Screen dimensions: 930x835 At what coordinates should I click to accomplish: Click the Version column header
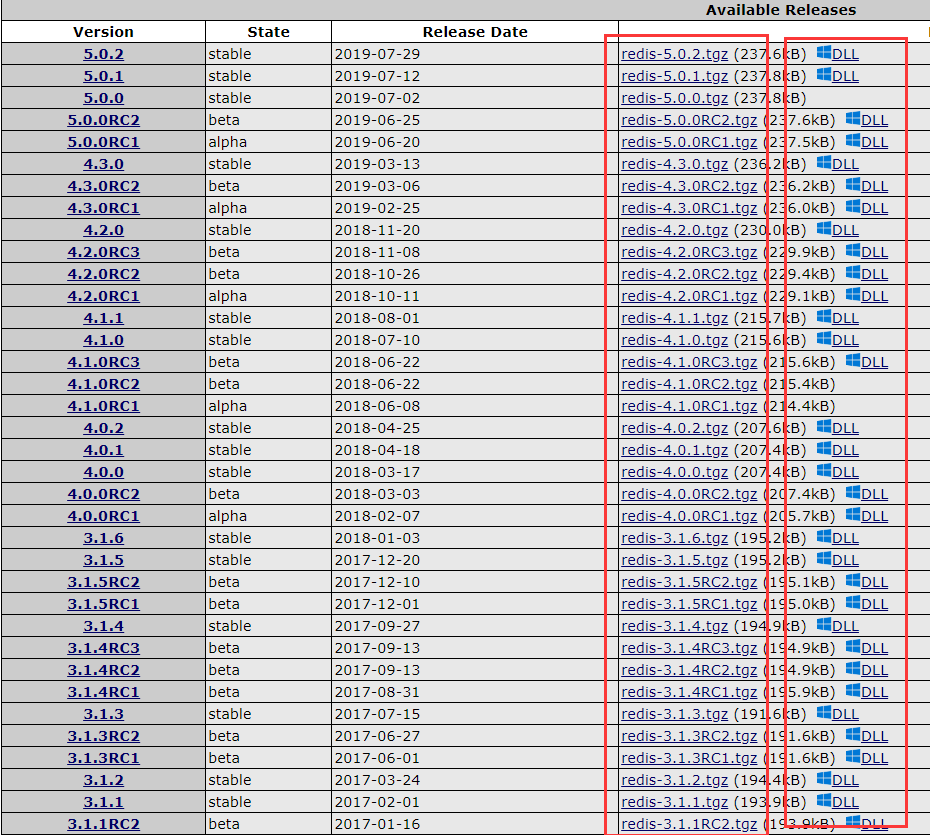103,31
